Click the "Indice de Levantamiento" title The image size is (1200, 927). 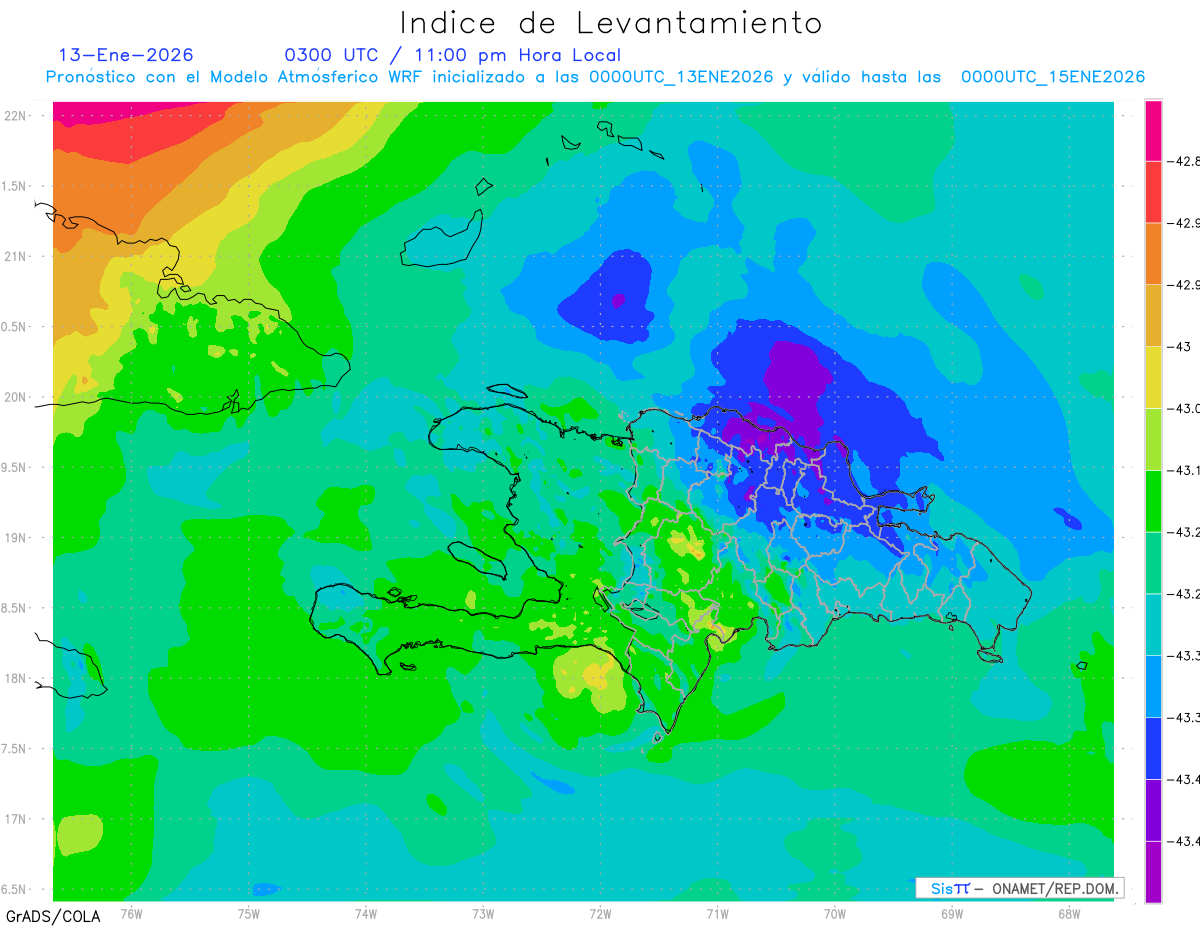coord(611,22)
